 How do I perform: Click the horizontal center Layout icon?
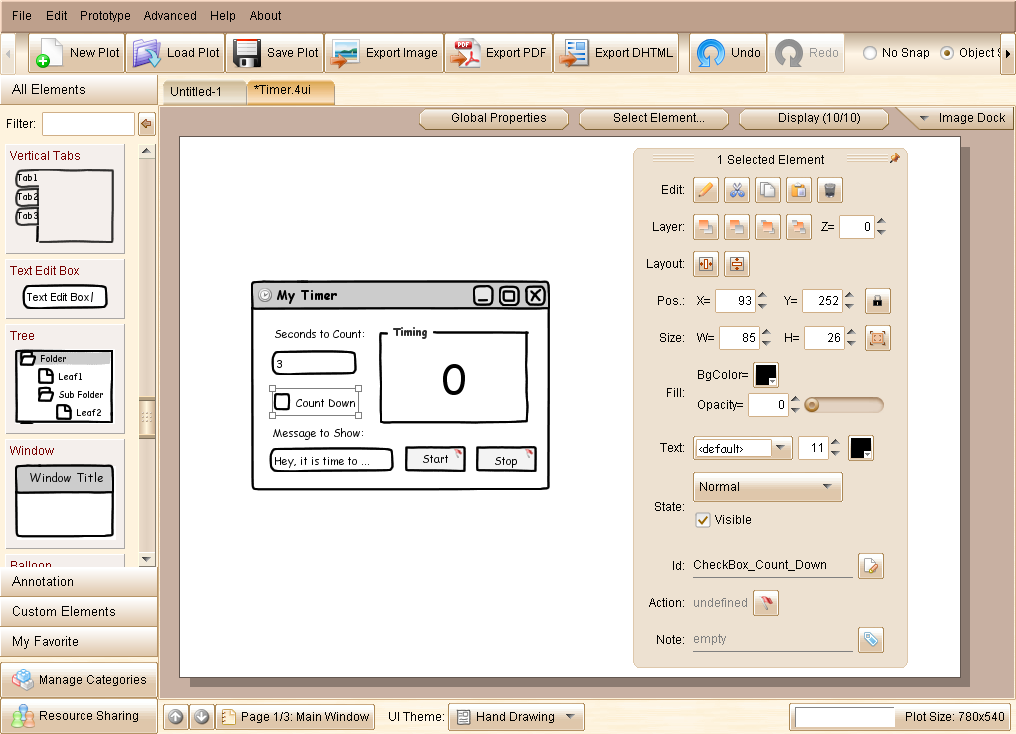click(706, 264)
